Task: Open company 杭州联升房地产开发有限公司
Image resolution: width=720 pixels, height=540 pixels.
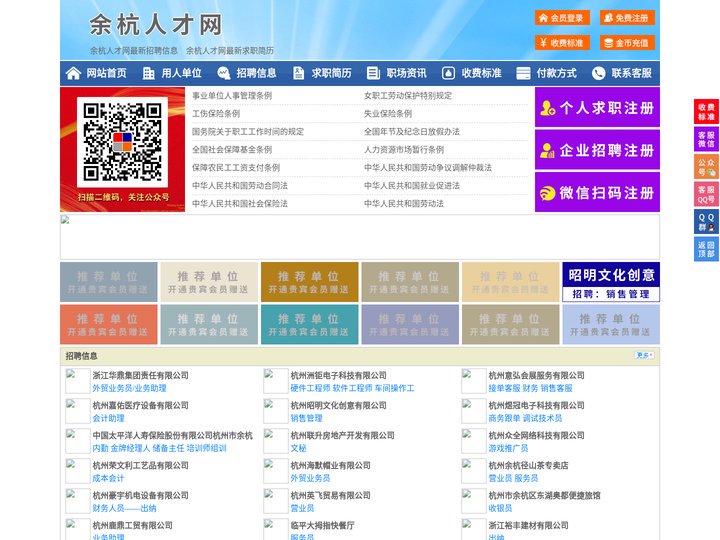Action: [343, 435]
